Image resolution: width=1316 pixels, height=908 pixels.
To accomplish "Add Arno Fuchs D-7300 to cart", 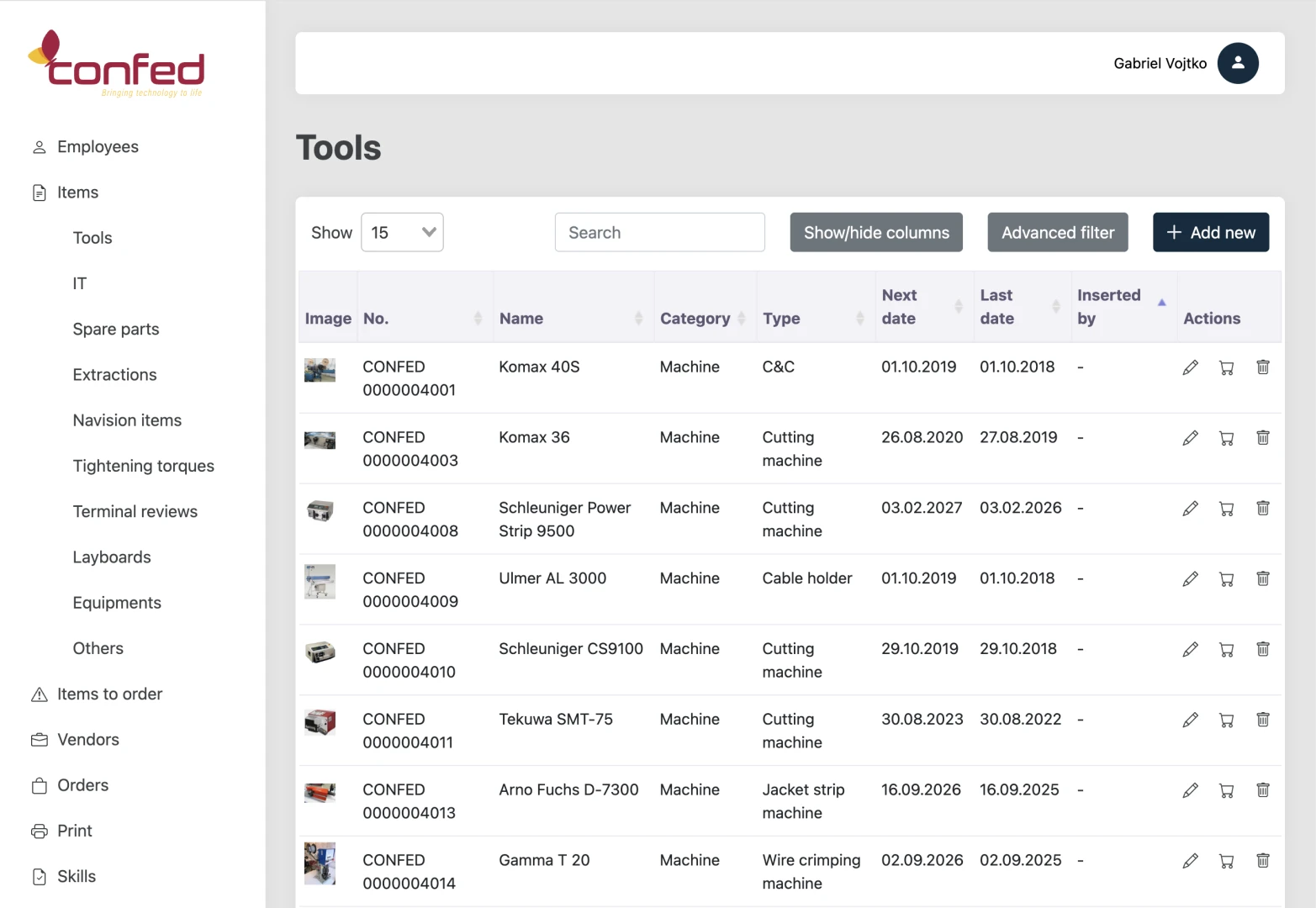I will coord(1227,791).
